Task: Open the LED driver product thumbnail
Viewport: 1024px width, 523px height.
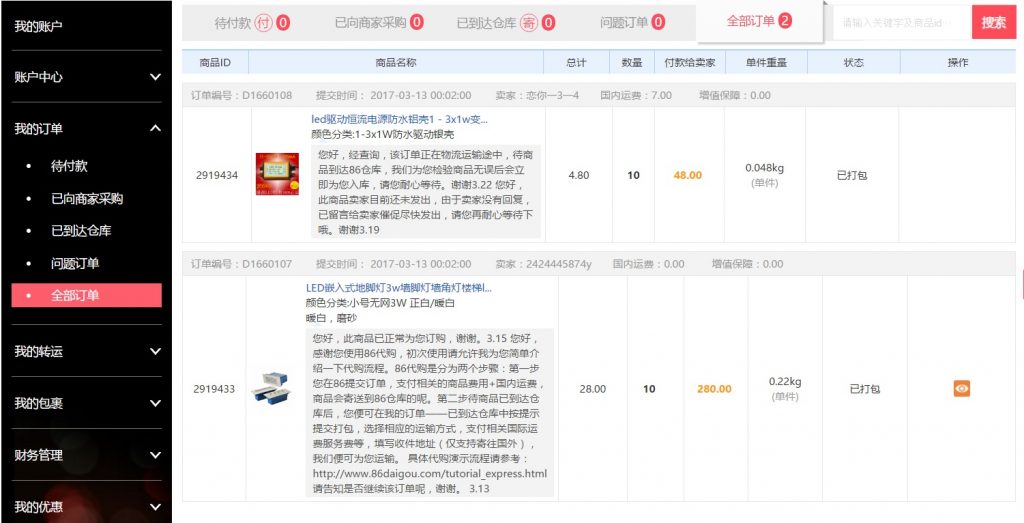Action: coord(277,174)
